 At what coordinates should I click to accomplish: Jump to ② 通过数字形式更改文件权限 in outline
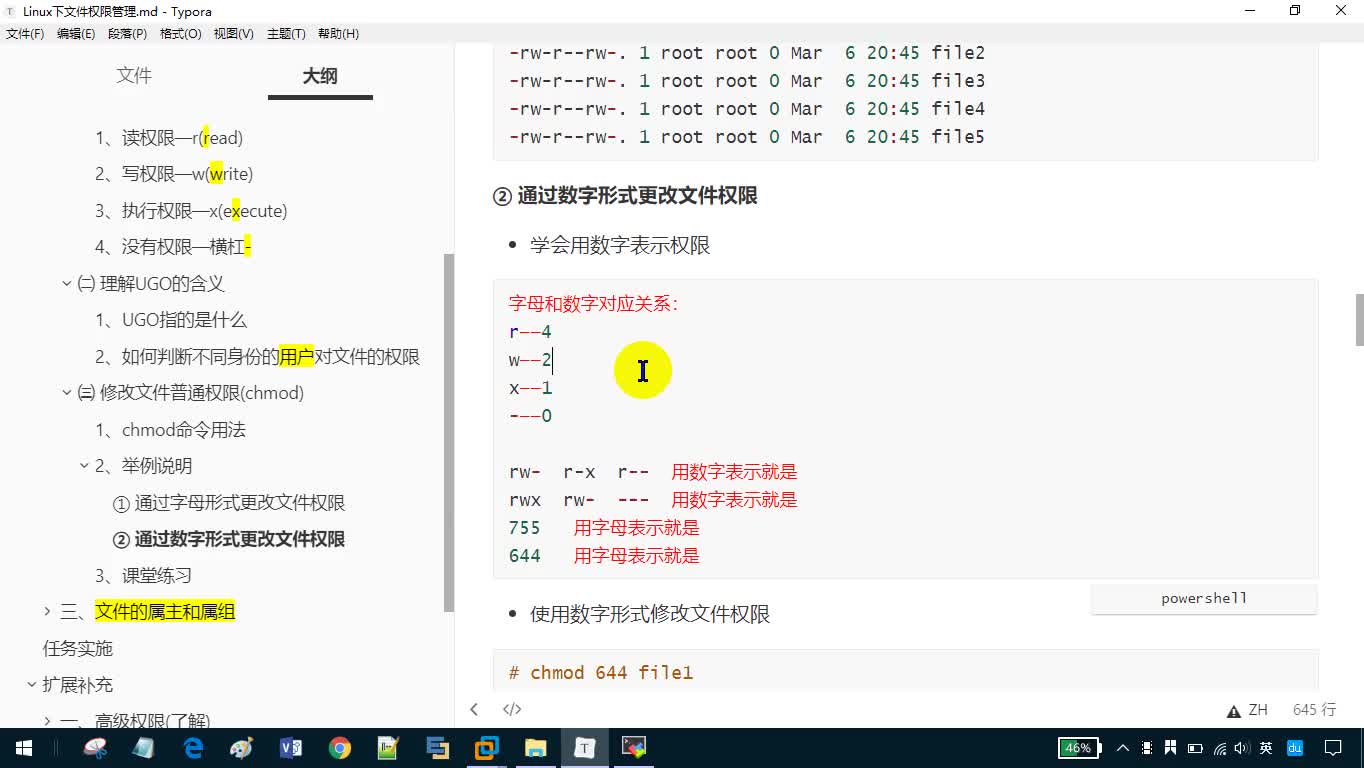click(x=229, y=539)
